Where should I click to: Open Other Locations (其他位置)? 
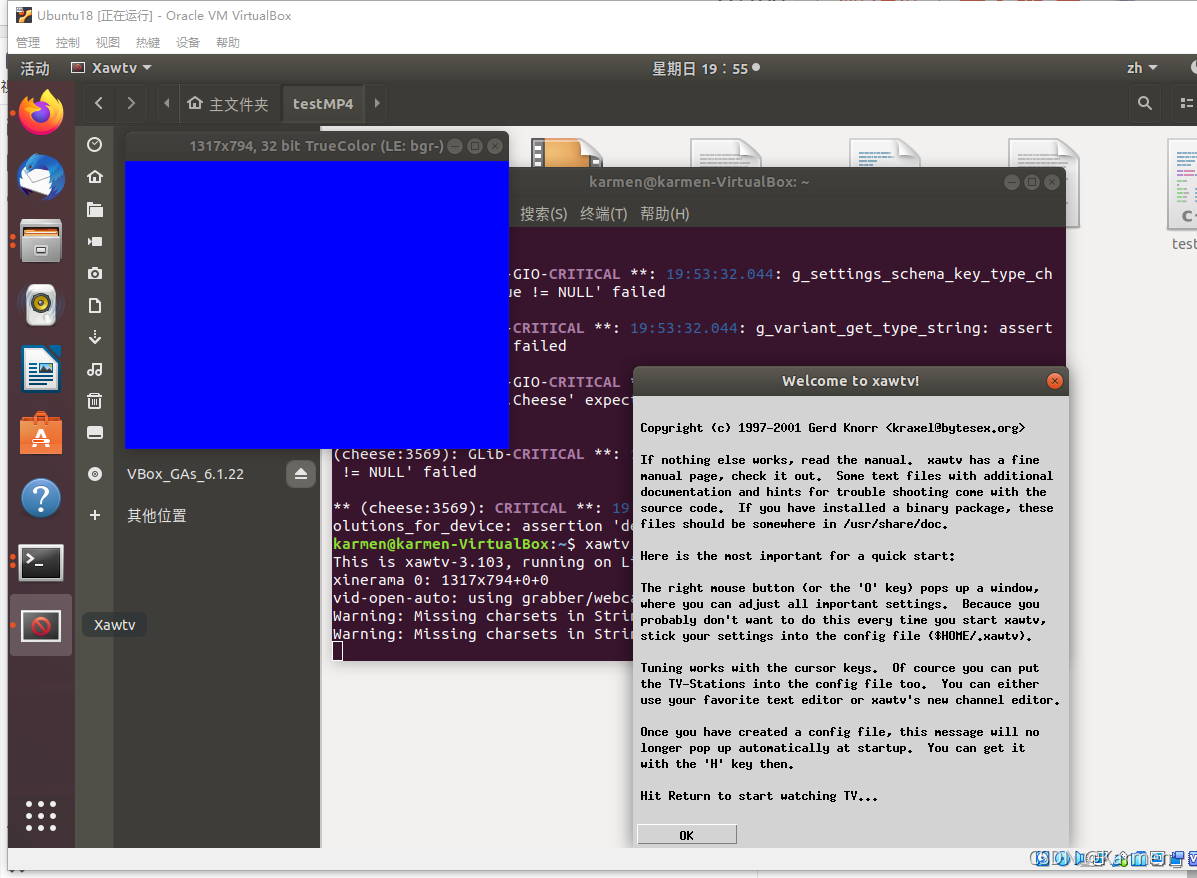coord(156,515)
